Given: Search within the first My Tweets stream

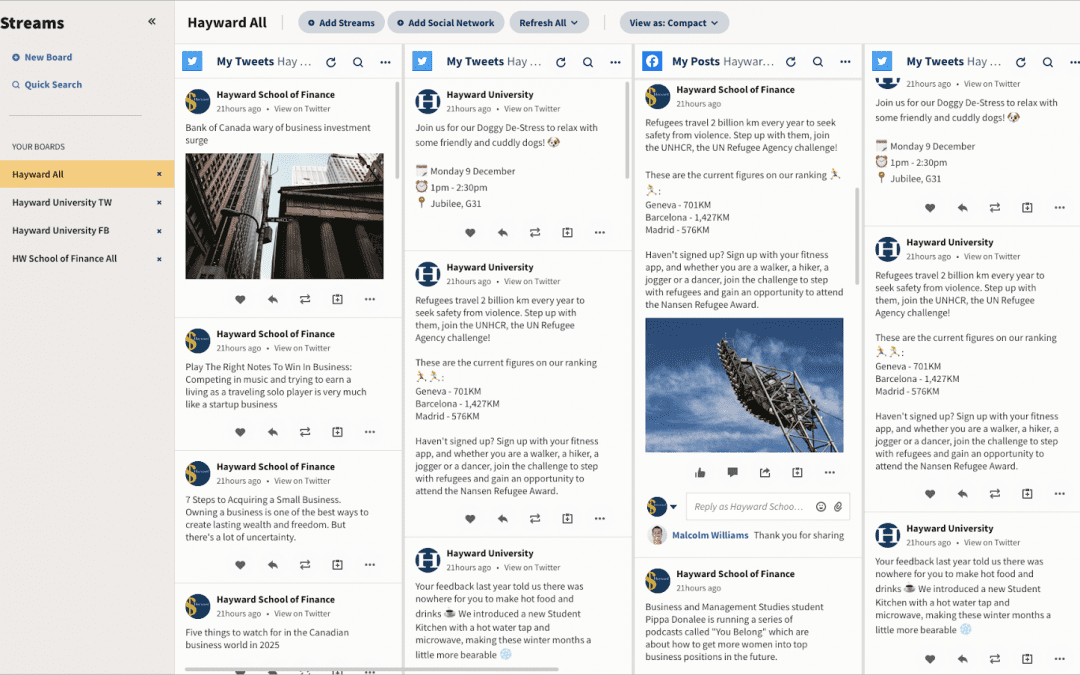Looking at the screenshot, I should coord(358,62).
